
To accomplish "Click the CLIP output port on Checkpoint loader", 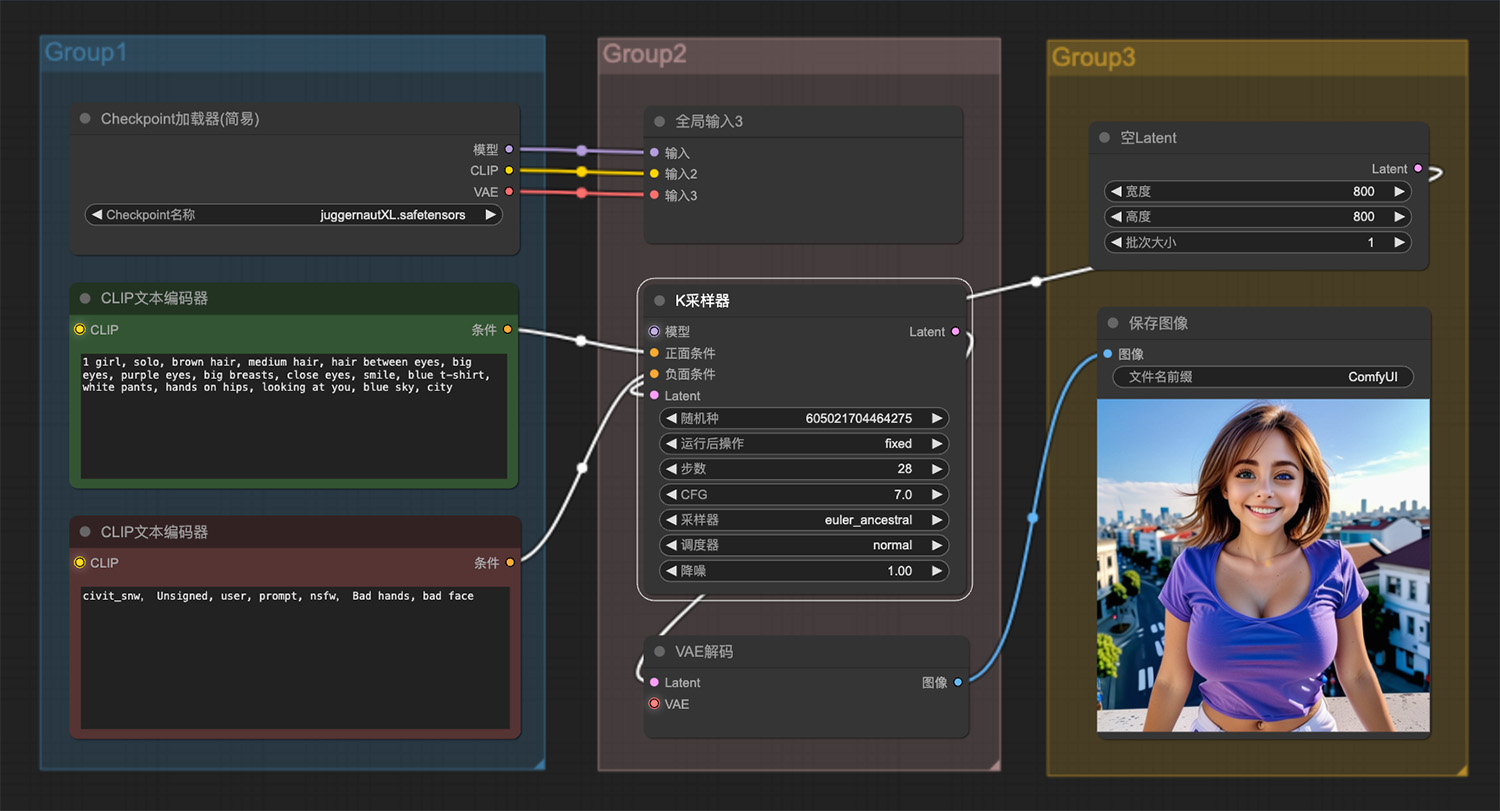I will point(509,170).
